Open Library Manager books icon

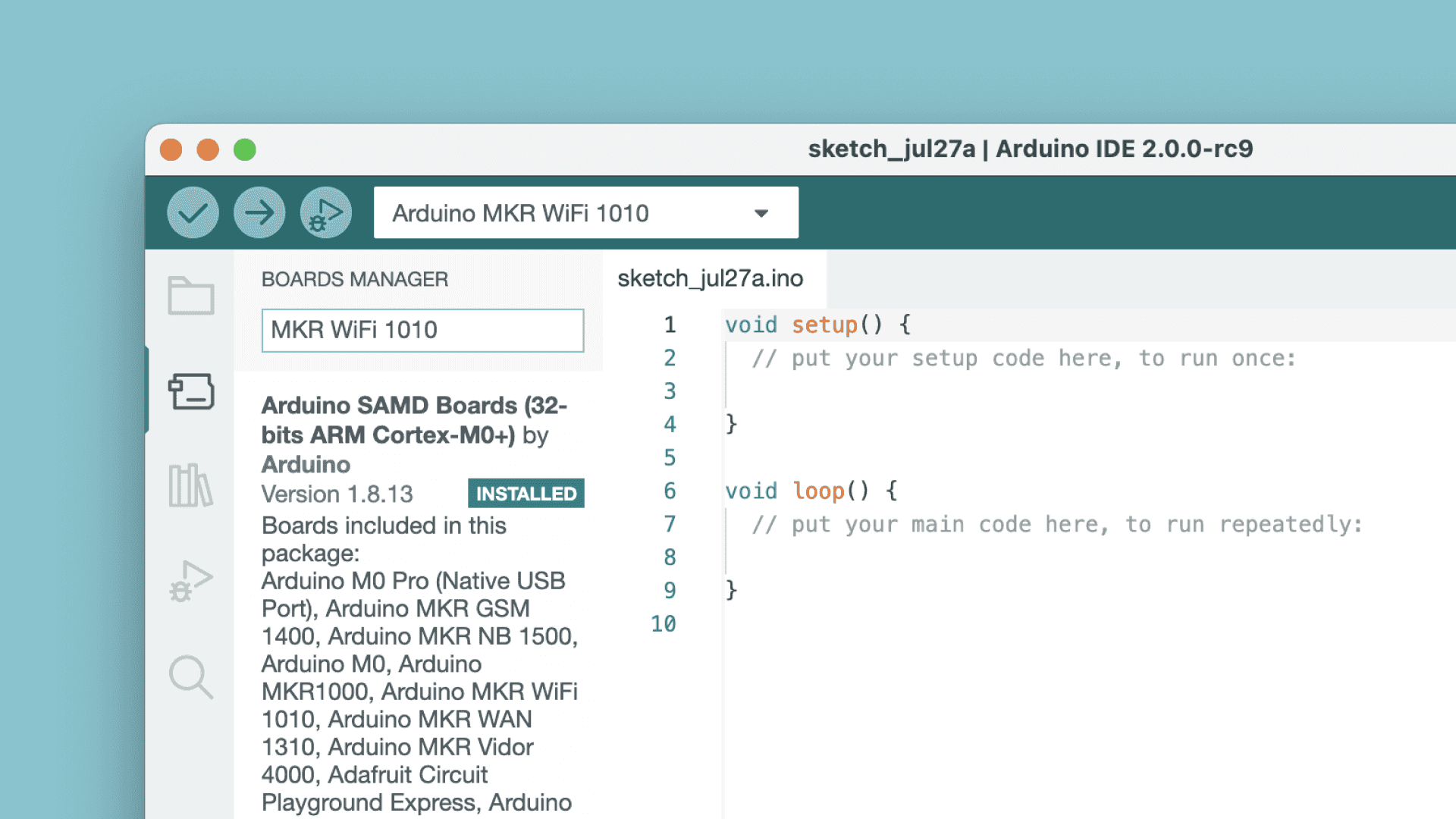pyautogui.click(x=190, y=485)
